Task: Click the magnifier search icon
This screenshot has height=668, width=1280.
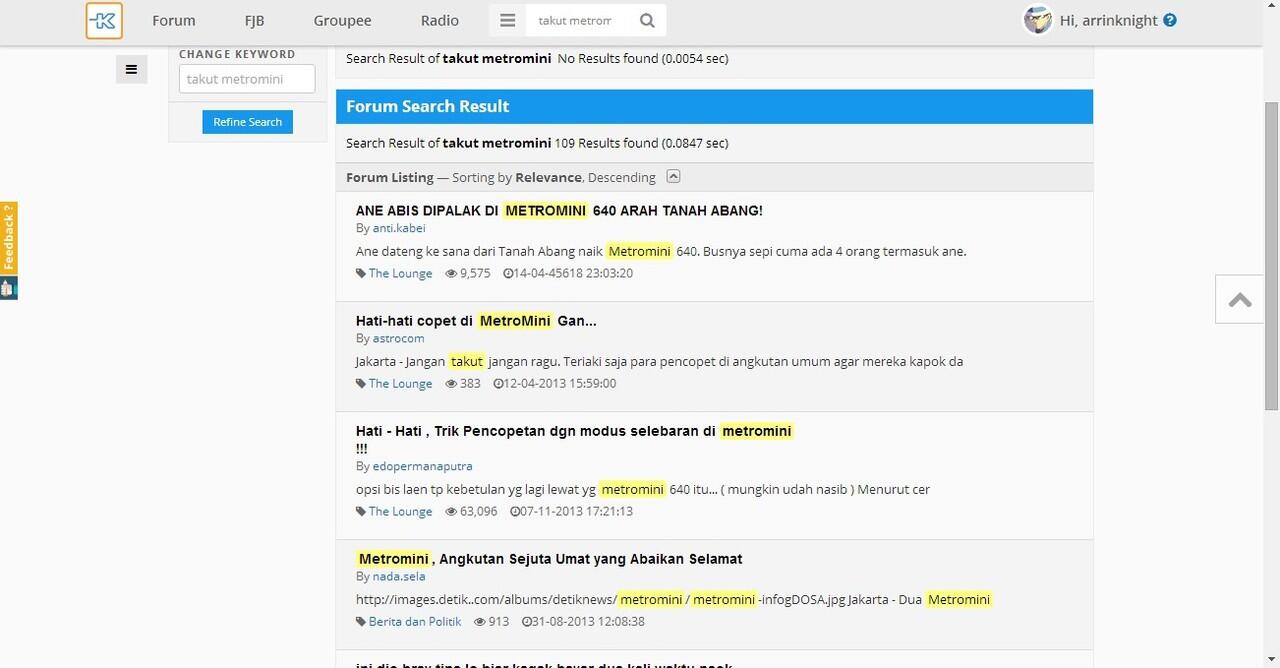Action: 647,20
